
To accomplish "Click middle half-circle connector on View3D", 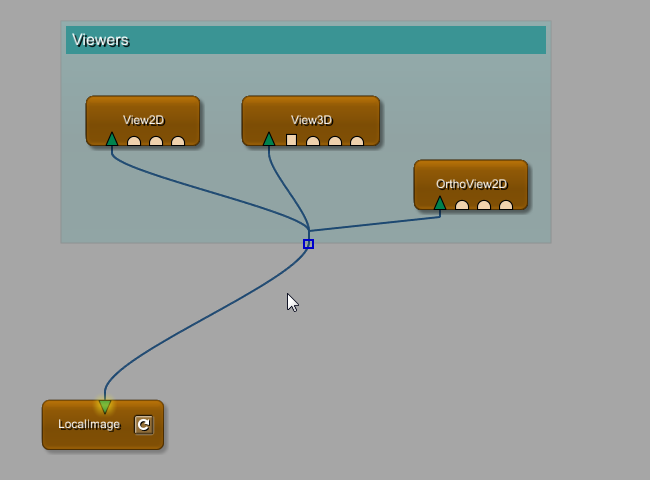I will click(335, 141).
